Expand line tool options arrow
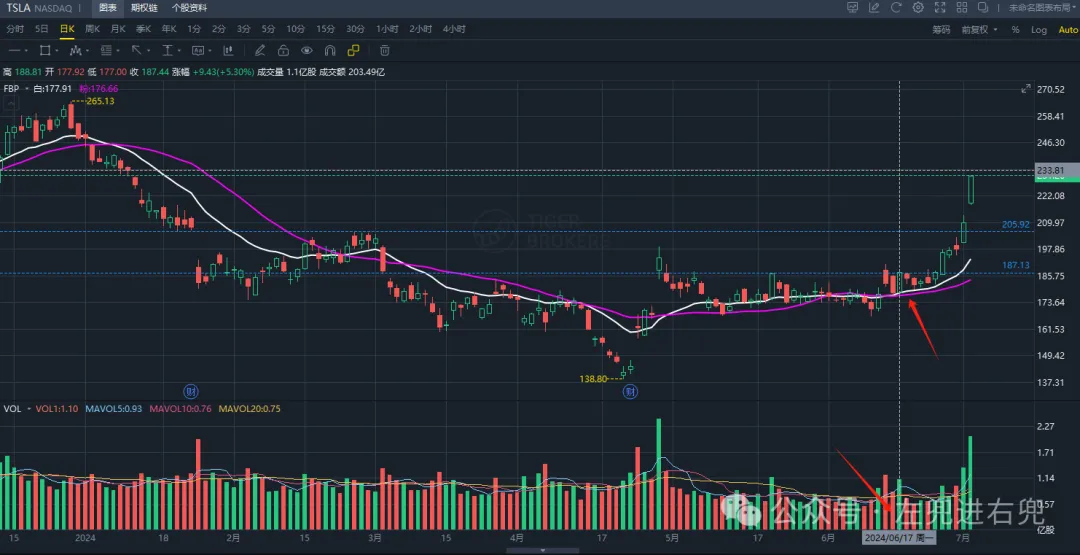 click(26, 50)
